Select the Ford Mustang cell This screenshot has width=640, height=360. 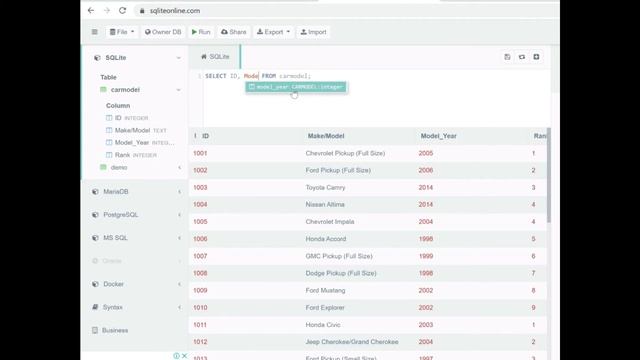coord(325,290)
